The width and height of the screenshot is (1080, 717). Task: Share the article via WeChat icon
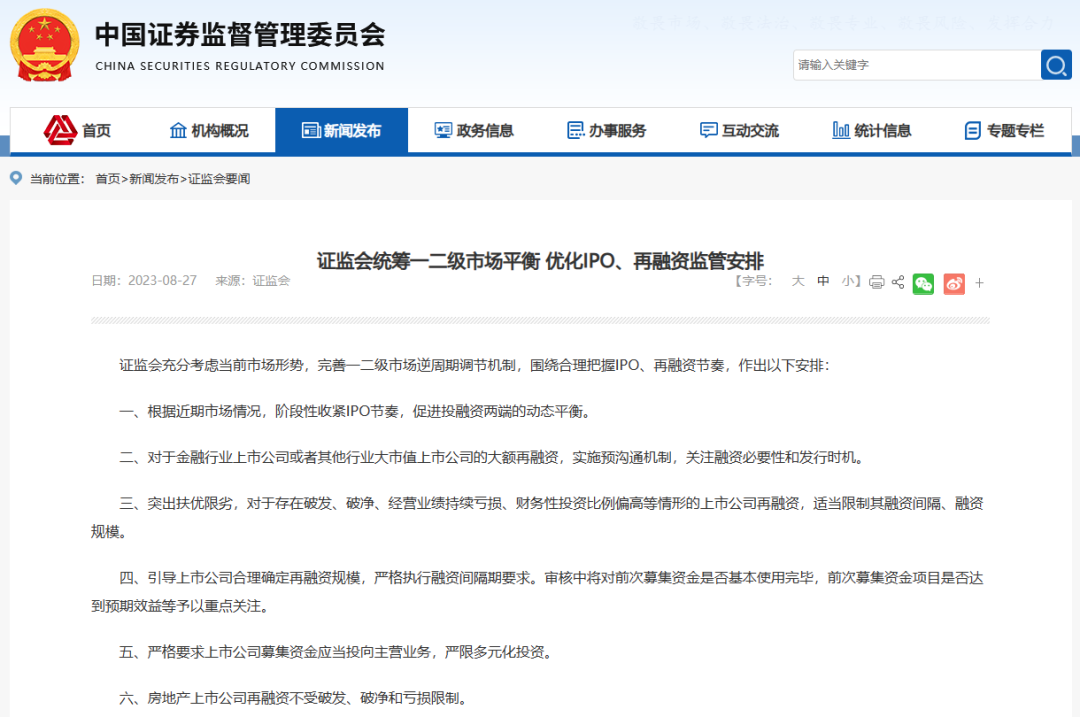coord(923,283)
